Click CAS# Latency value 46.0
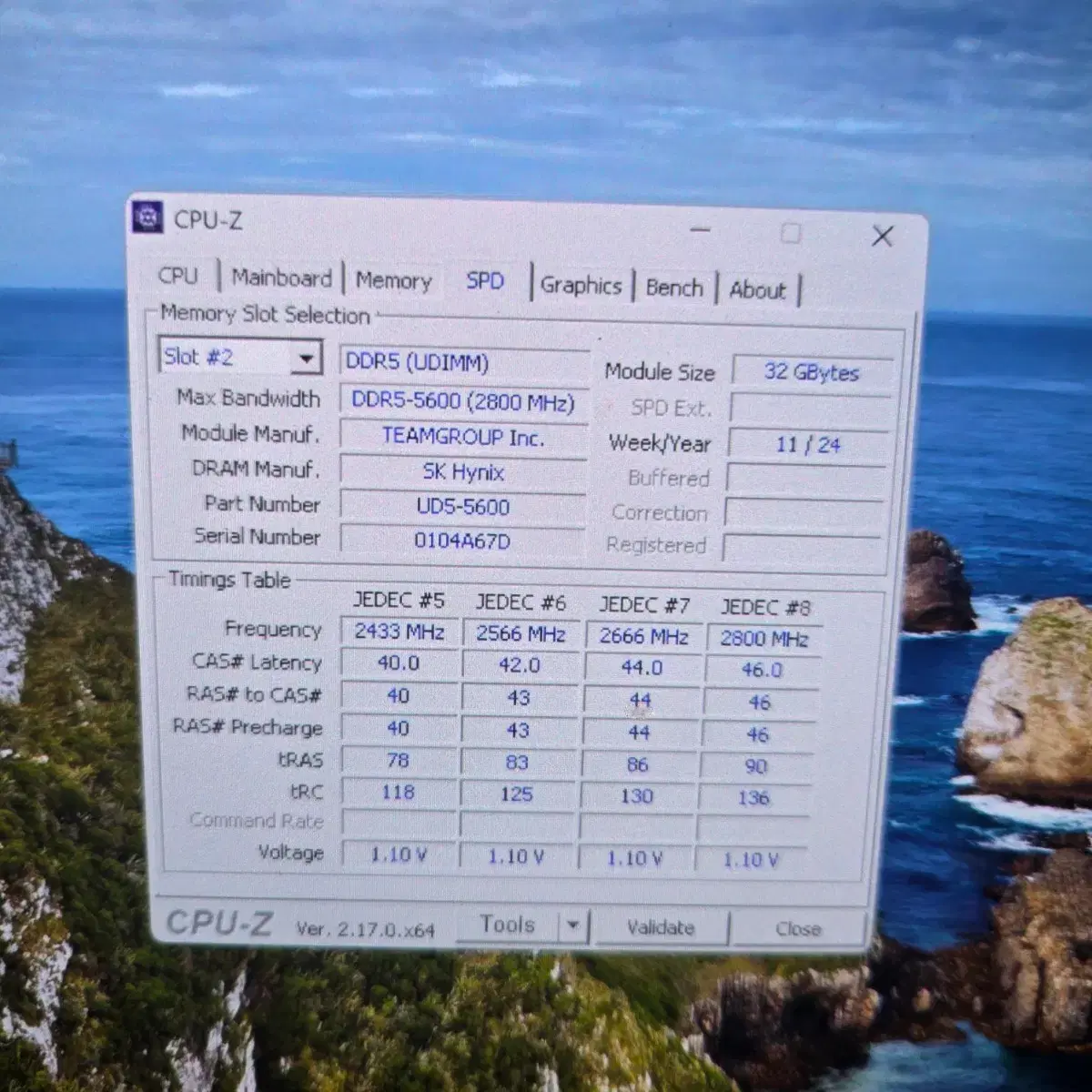Viewport: 1092px width, 1092px height. pyautogui.click(x=763, y=671)
